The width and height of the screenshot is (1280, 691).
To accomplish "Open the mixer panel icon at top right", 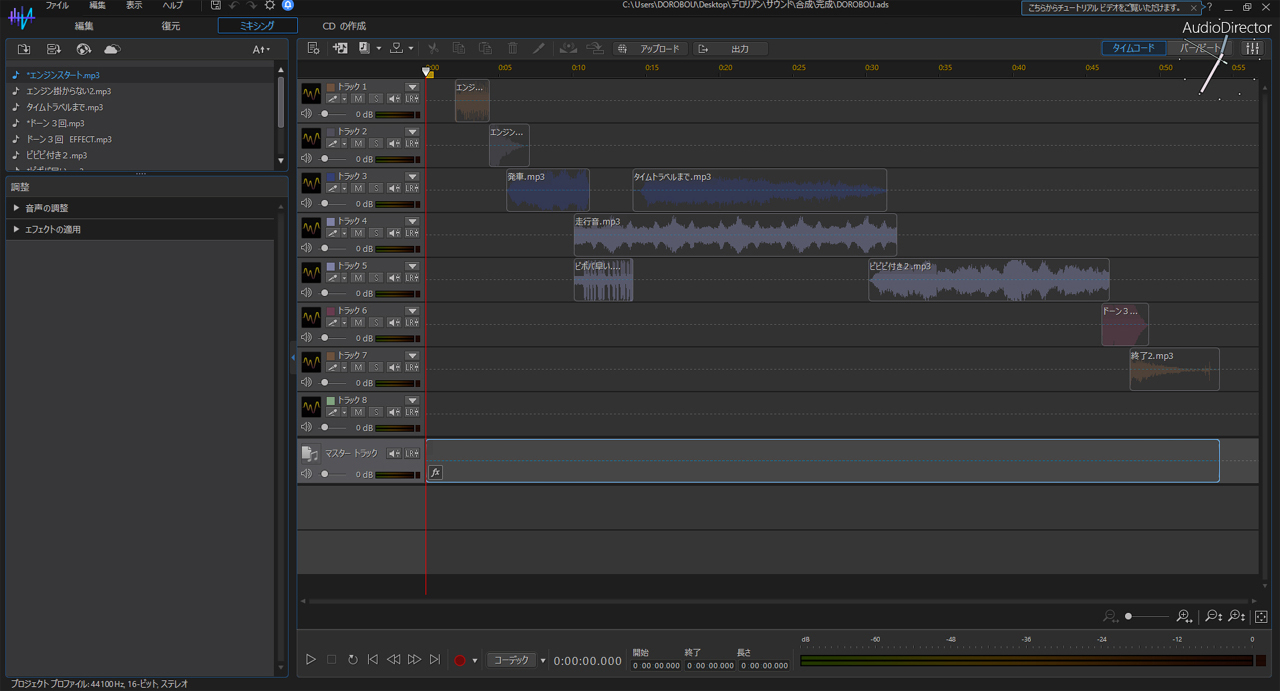I will click(1252, 48).
